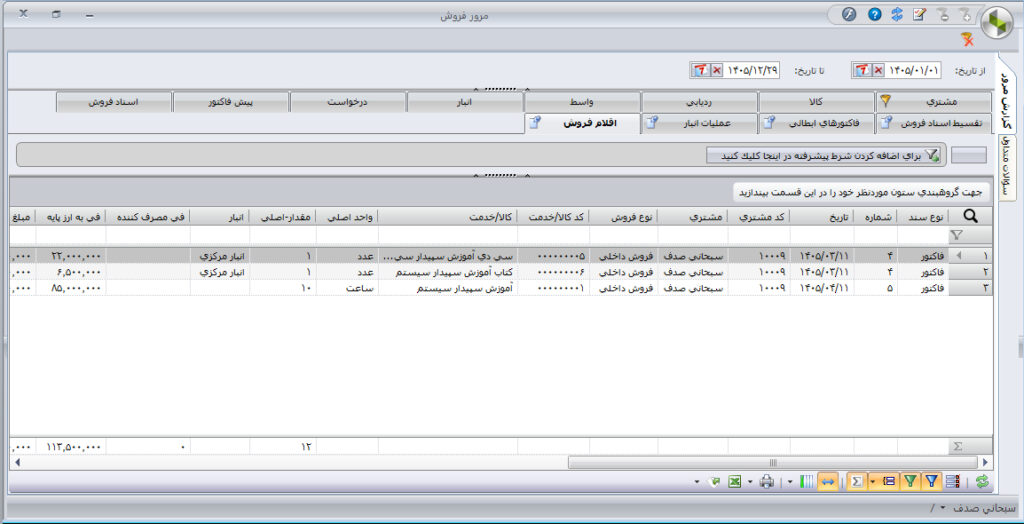Collapse the filter panel using the dotted handle above the grid
The height and width of the screenshot is (524, 1024).
coord(502,175)
